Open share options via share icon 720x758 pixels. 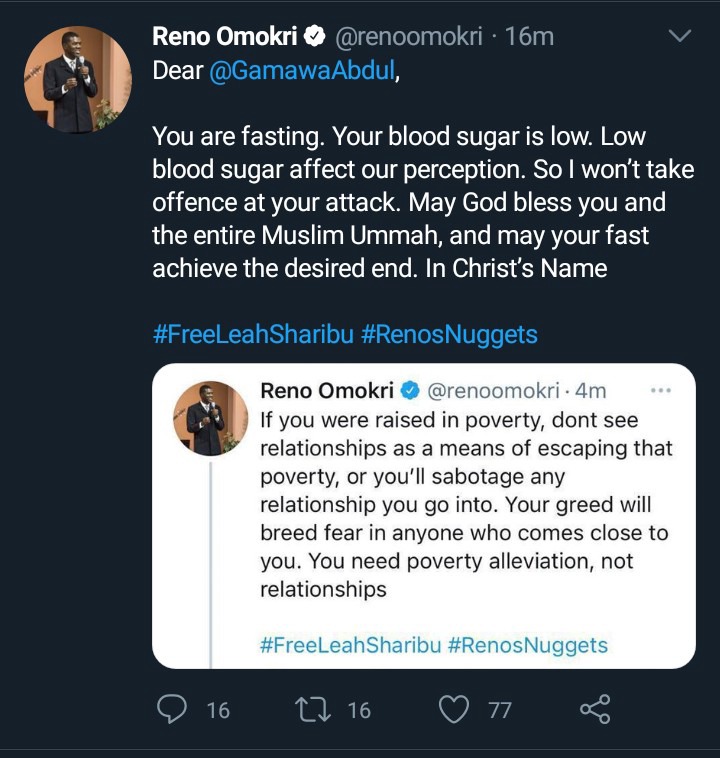click(x=595, y=709)
